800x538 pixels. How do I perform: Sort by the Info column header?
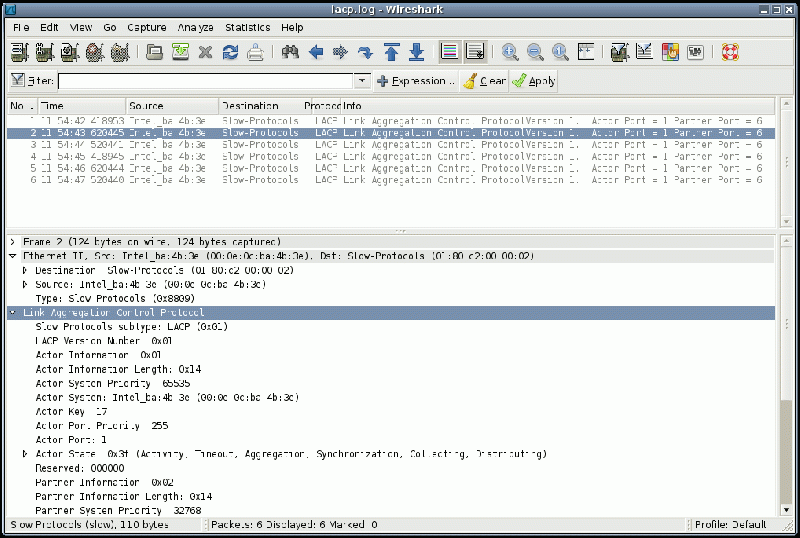click(x=558, y=106)
